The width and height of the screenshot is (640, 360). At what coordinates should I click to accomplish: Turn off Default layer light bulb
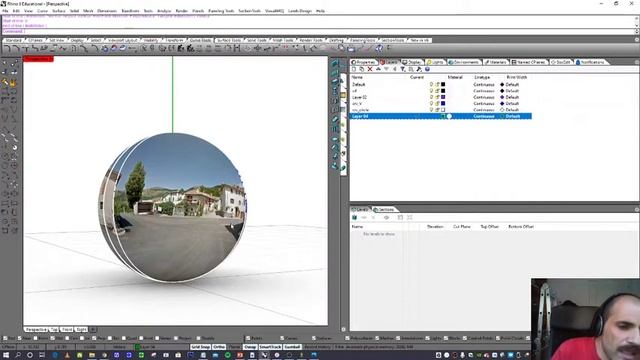[431, 84]
